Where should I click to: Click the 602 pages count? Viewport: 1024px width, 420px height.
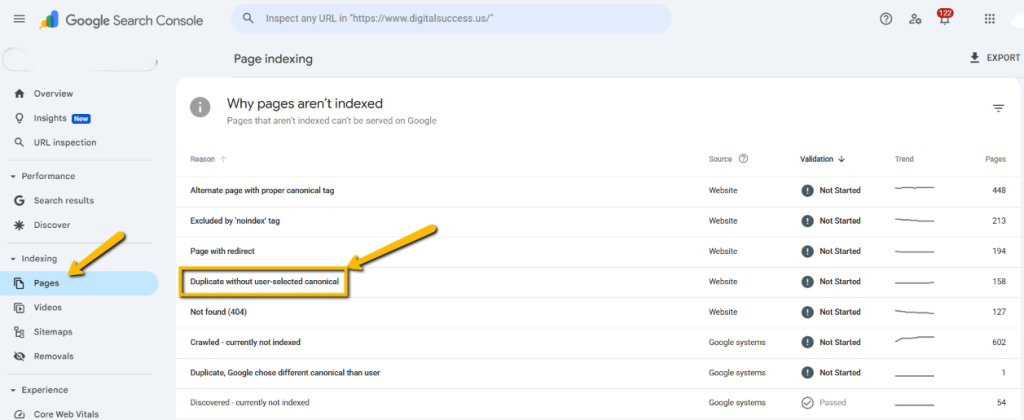coord(998,342)
